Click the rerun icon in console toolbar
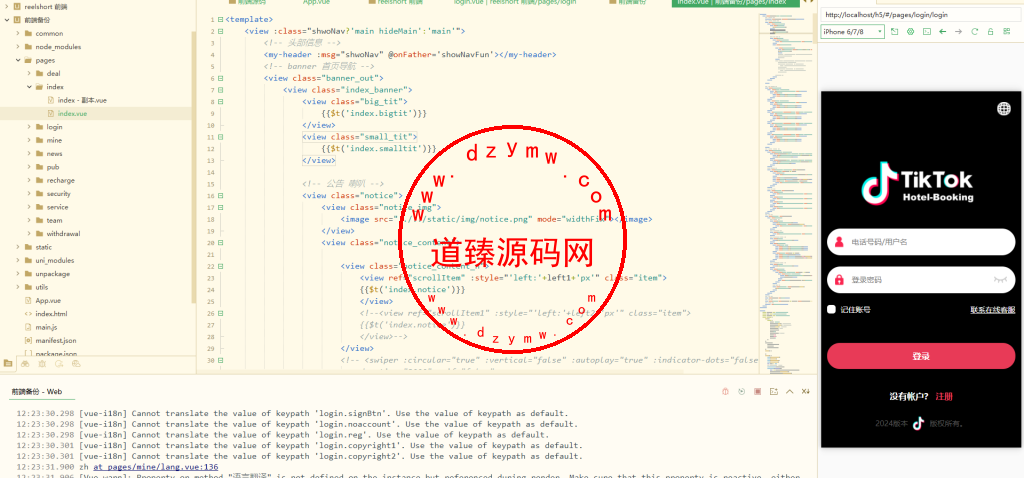Viewport: 1024px width, 478px height. (742, 392)
